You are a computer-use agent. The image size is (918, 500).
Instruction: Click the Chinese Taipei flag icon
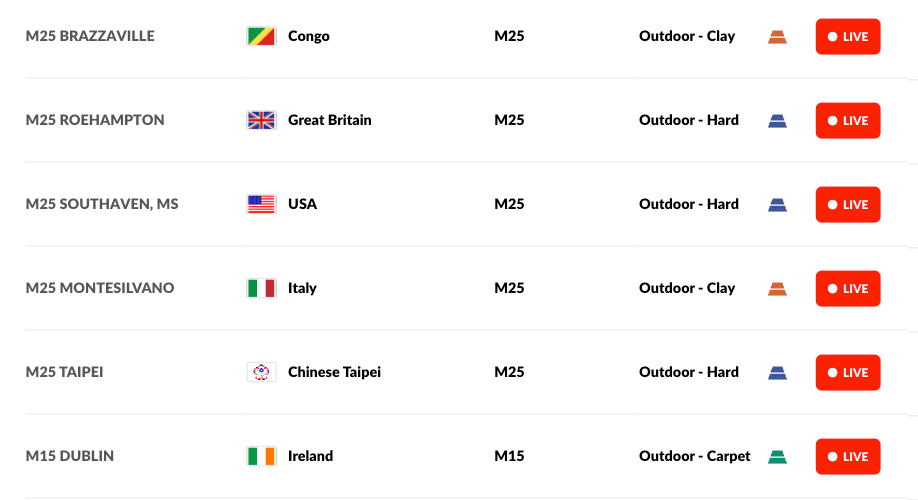click(x=261, y=372)
